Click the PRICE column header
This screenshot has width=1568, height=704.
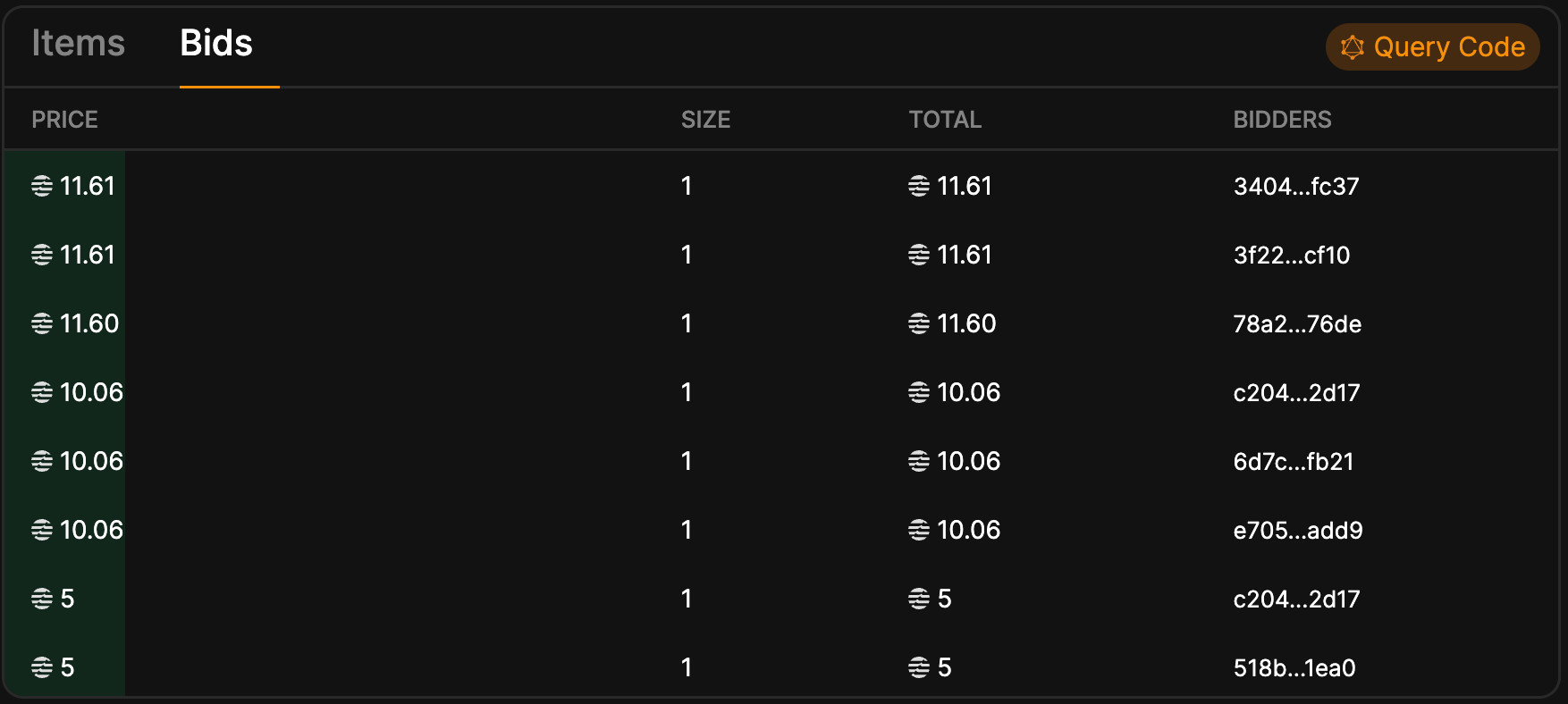coord(64,120)
